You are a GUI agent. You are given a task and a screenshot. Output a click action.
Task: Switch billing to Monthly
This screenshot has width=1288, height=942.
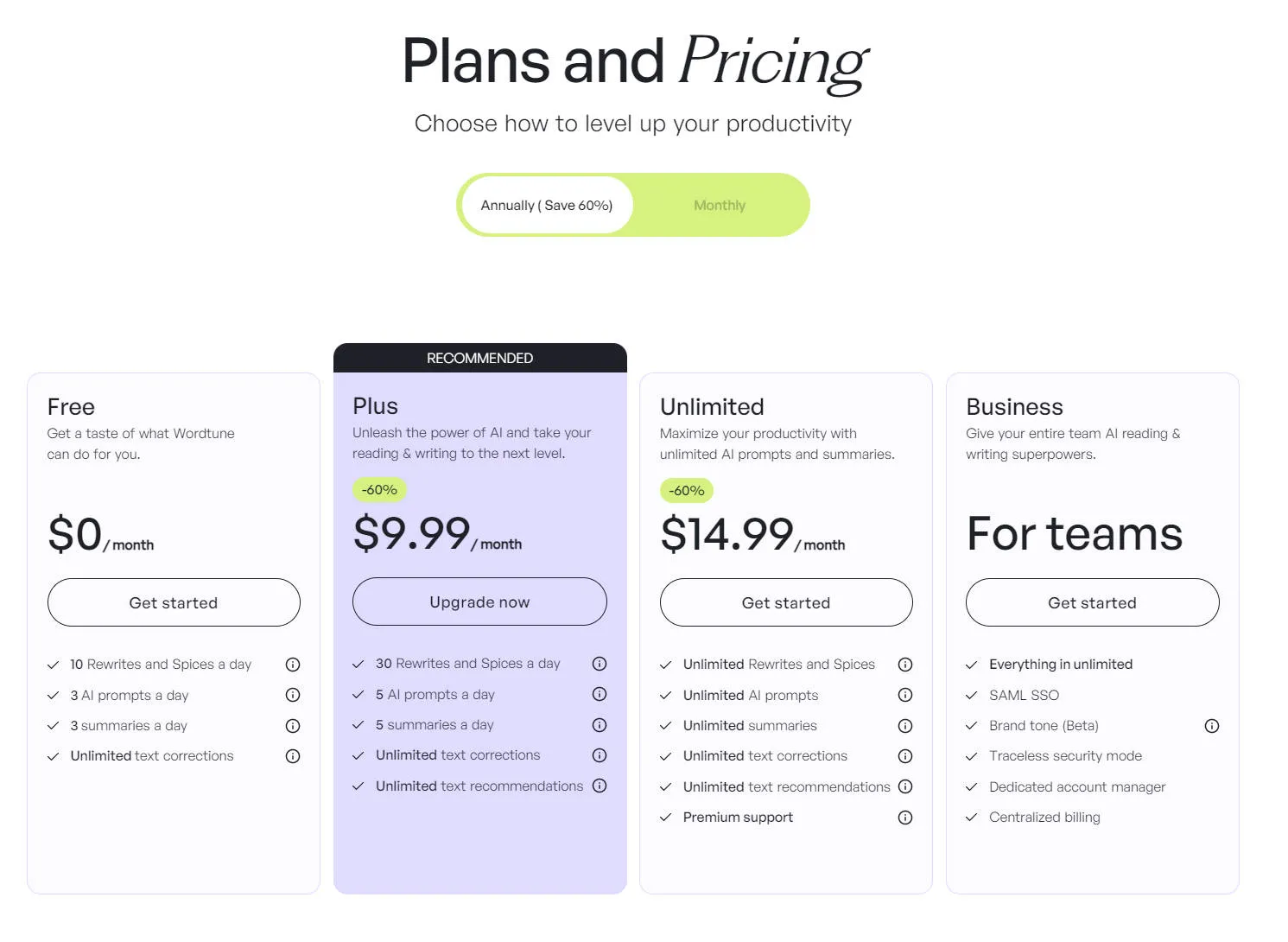point(719,205)
